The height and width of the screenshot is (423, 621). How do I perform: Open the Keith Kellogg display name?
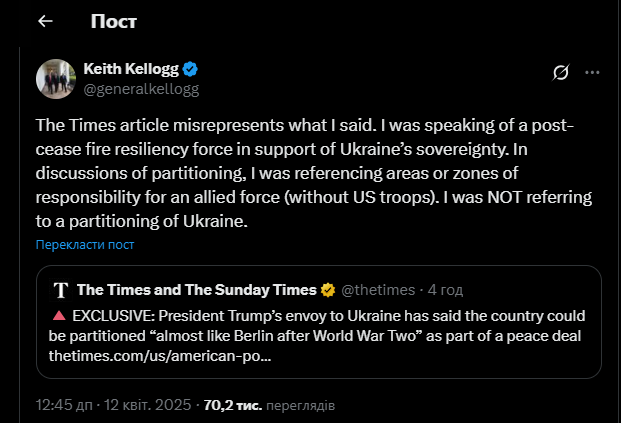(129, 70)
